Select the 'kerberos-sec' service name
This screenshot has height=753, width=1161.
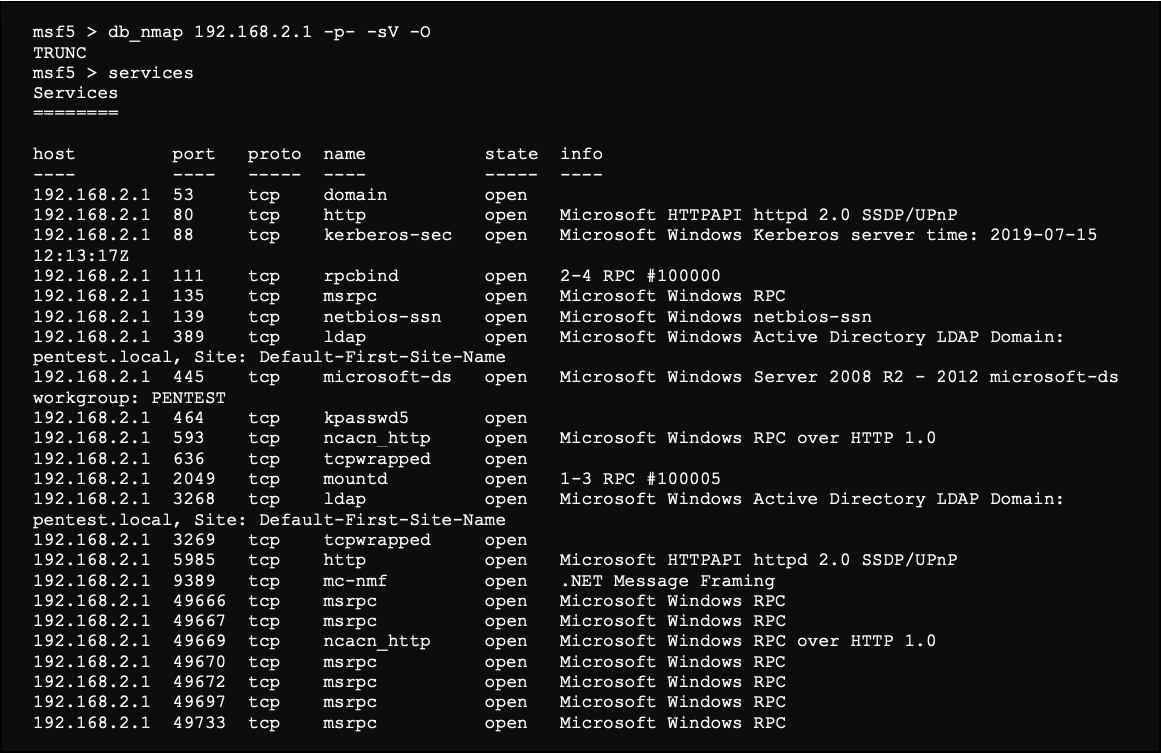click(387, 235)
